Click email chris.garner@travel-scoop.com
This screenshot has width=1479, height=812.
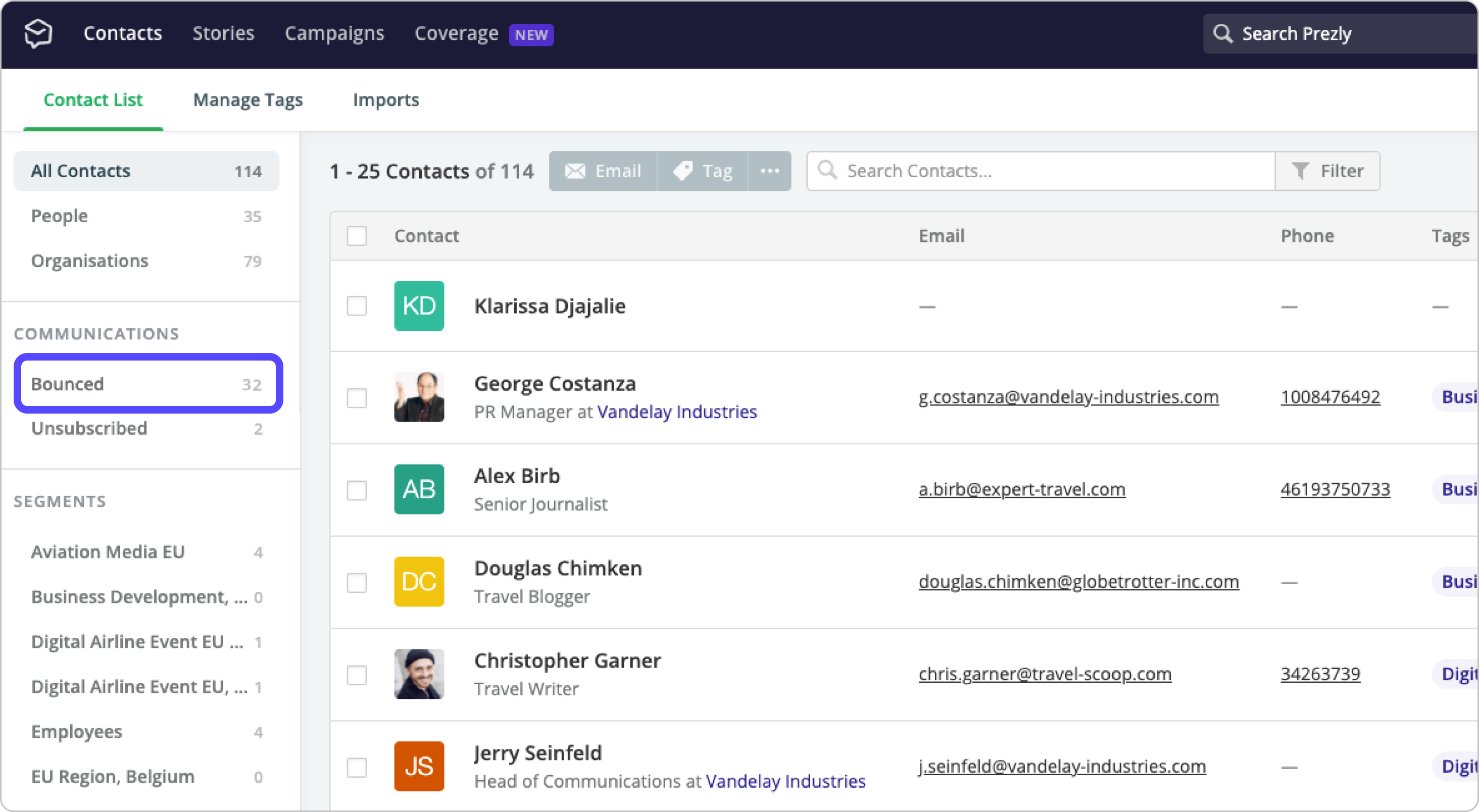pos(1045,674)
